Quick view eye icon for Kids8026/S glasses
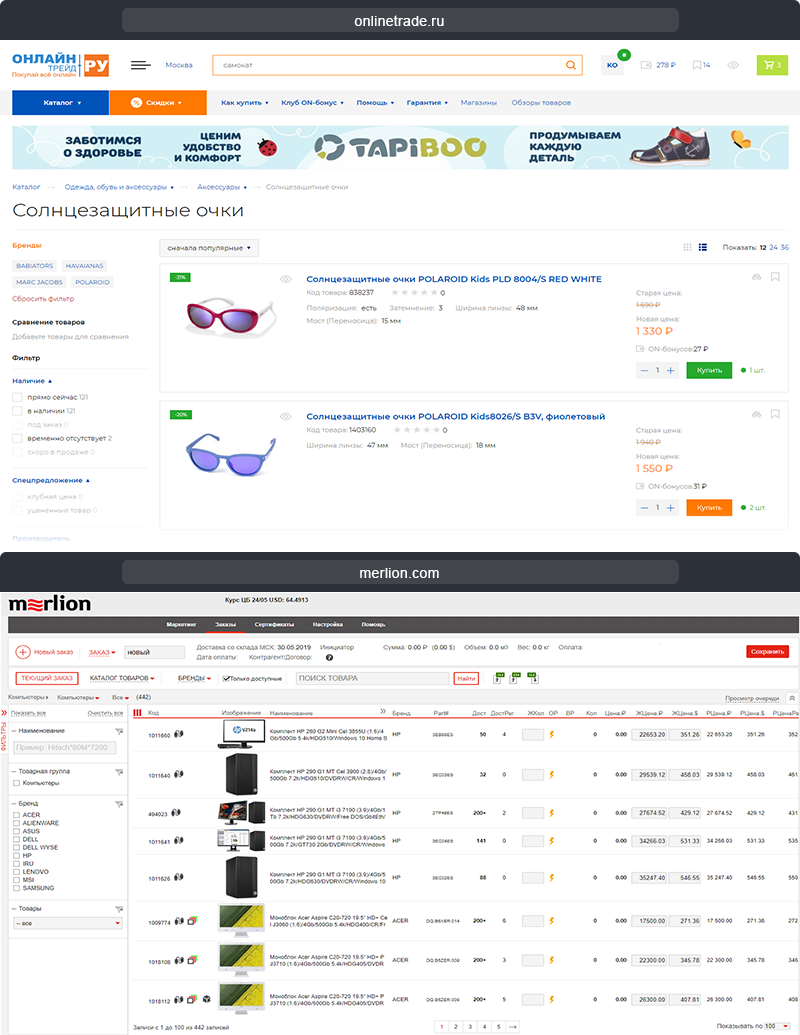The image size is (800, 1035). point(286,417)
